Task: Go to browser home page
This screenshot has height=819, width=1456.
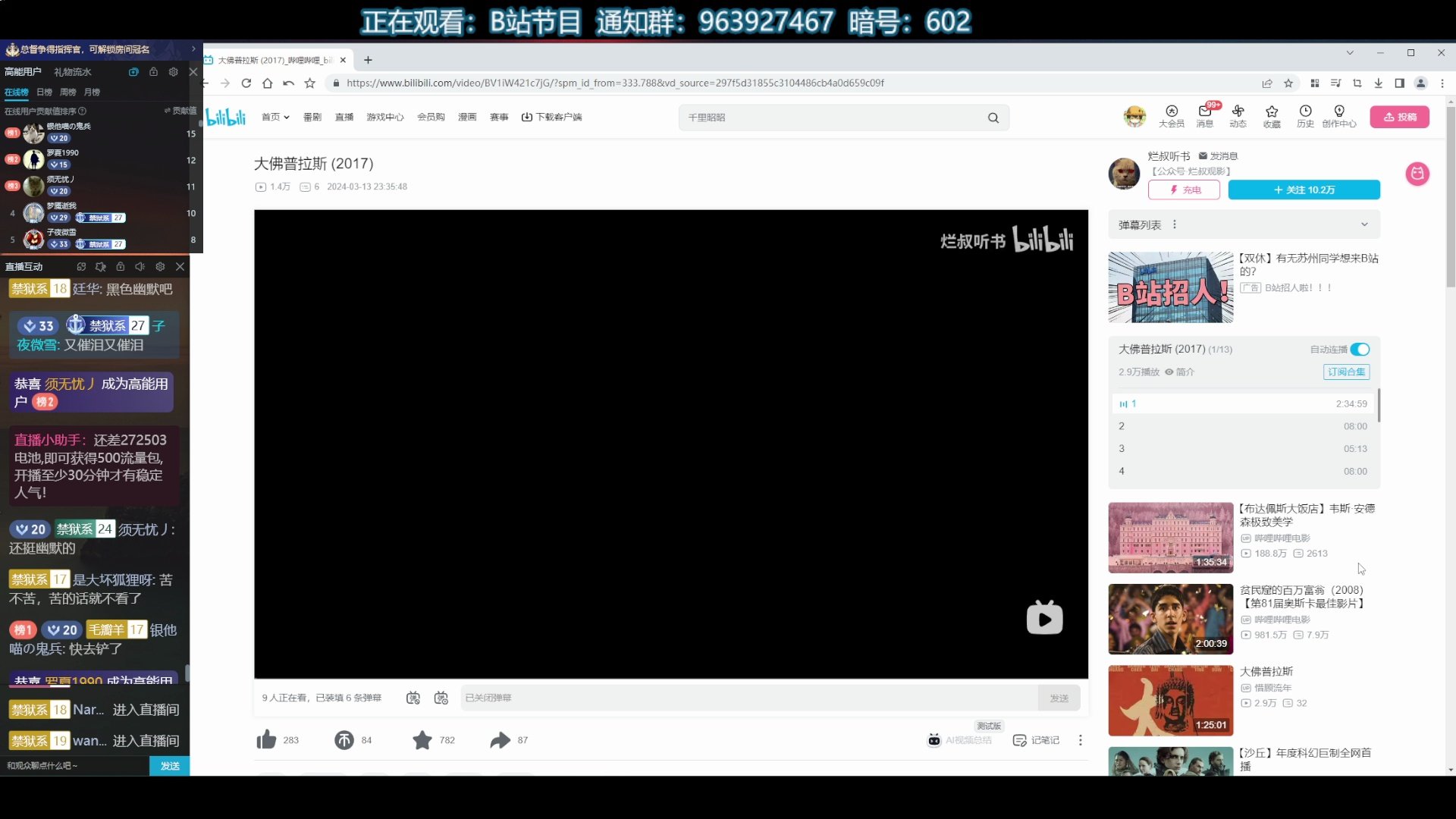Action: pyautogui.click(x=267, y=83)
